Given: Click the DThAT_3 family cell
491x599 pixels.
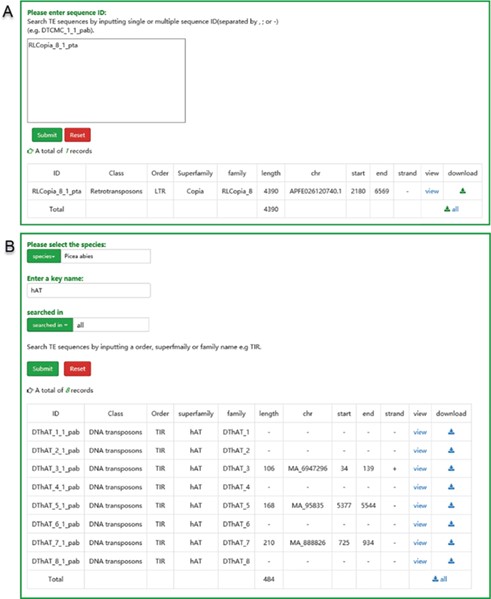Looking at the screenshot, I should (236, 468).
